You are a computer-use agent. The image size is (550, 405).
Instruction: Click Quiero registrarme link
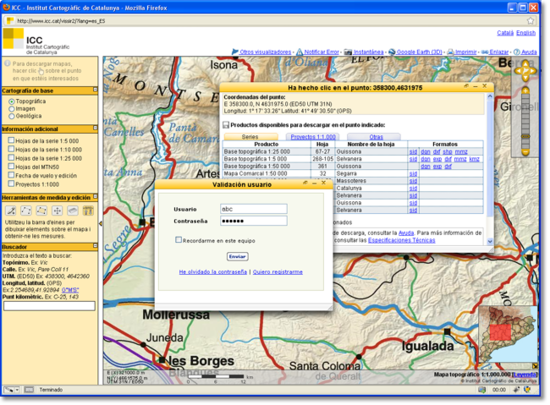point(277,272)
